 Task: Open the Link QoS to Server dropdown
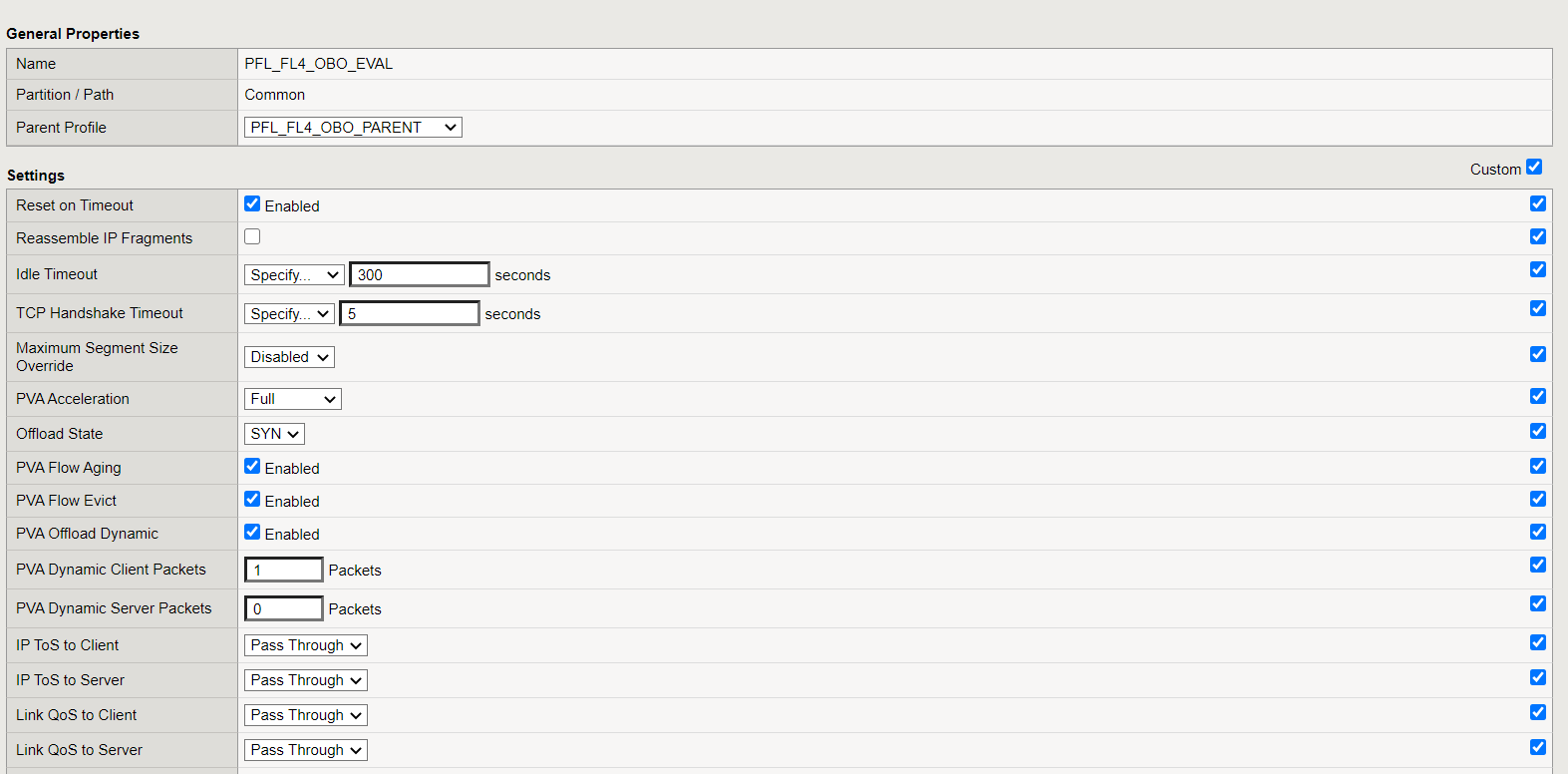pos(306,750)
